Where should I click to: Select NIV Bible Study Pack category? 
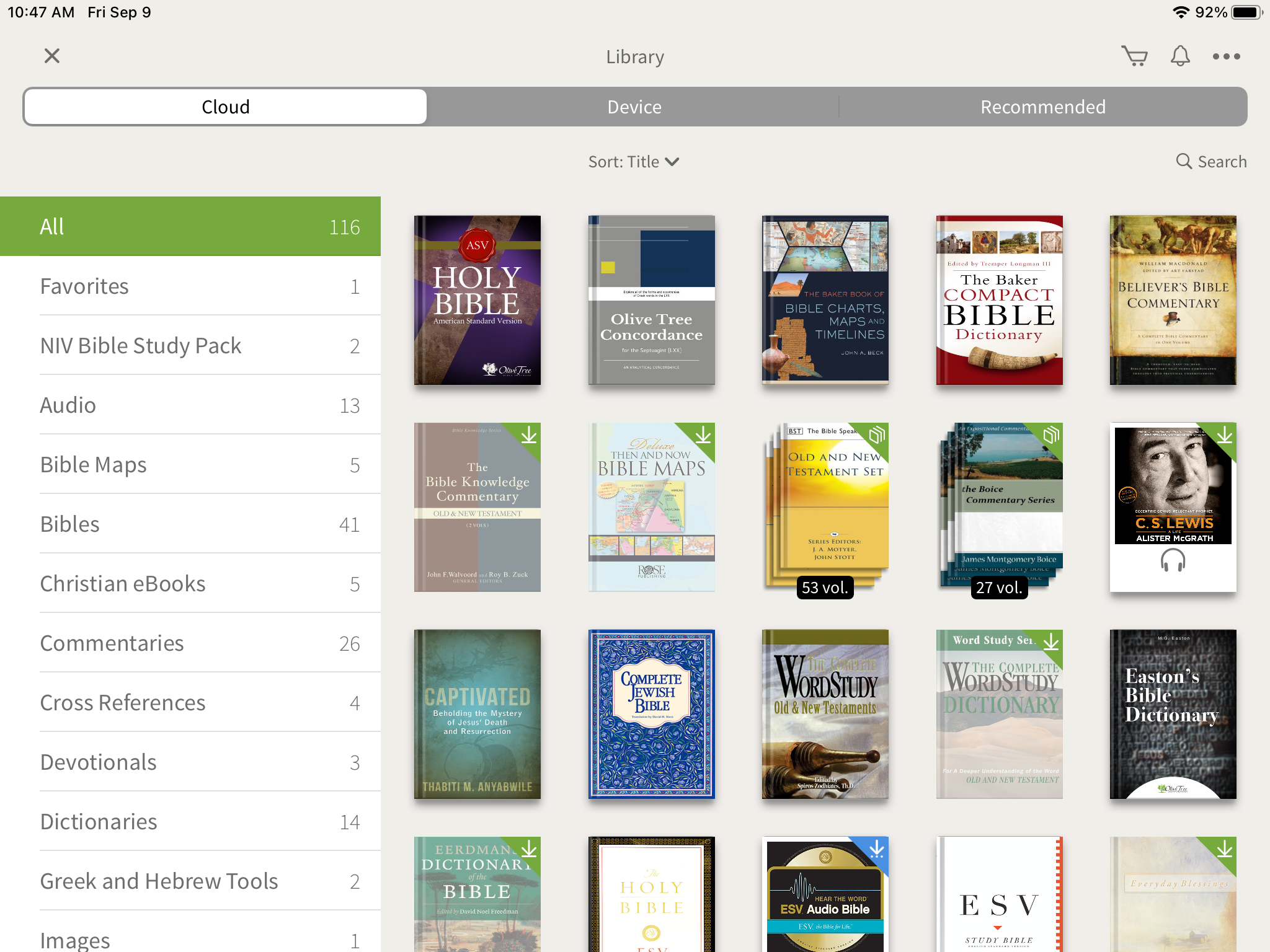[190, 346]
